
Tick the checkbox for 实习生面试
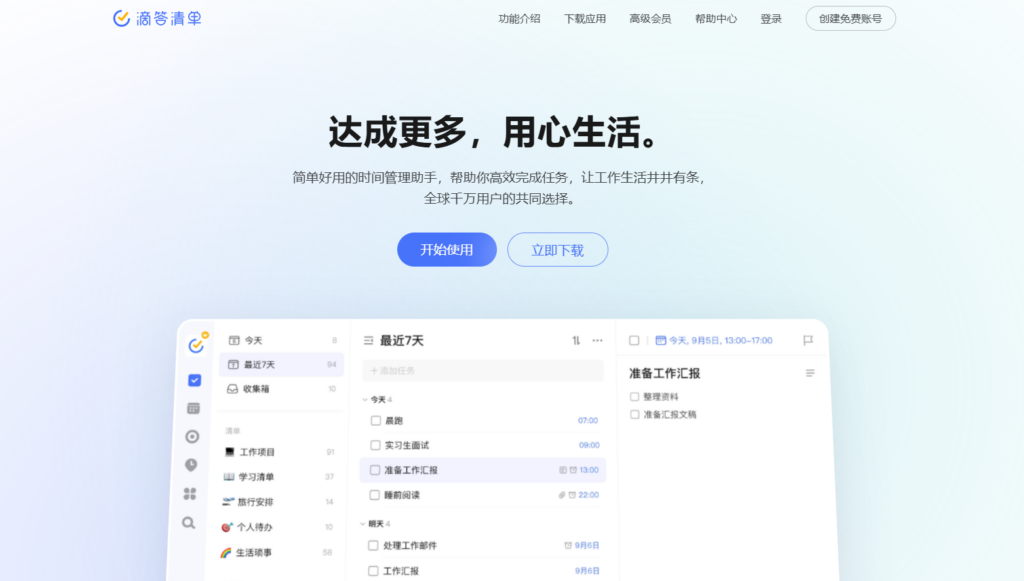point(374,445)
